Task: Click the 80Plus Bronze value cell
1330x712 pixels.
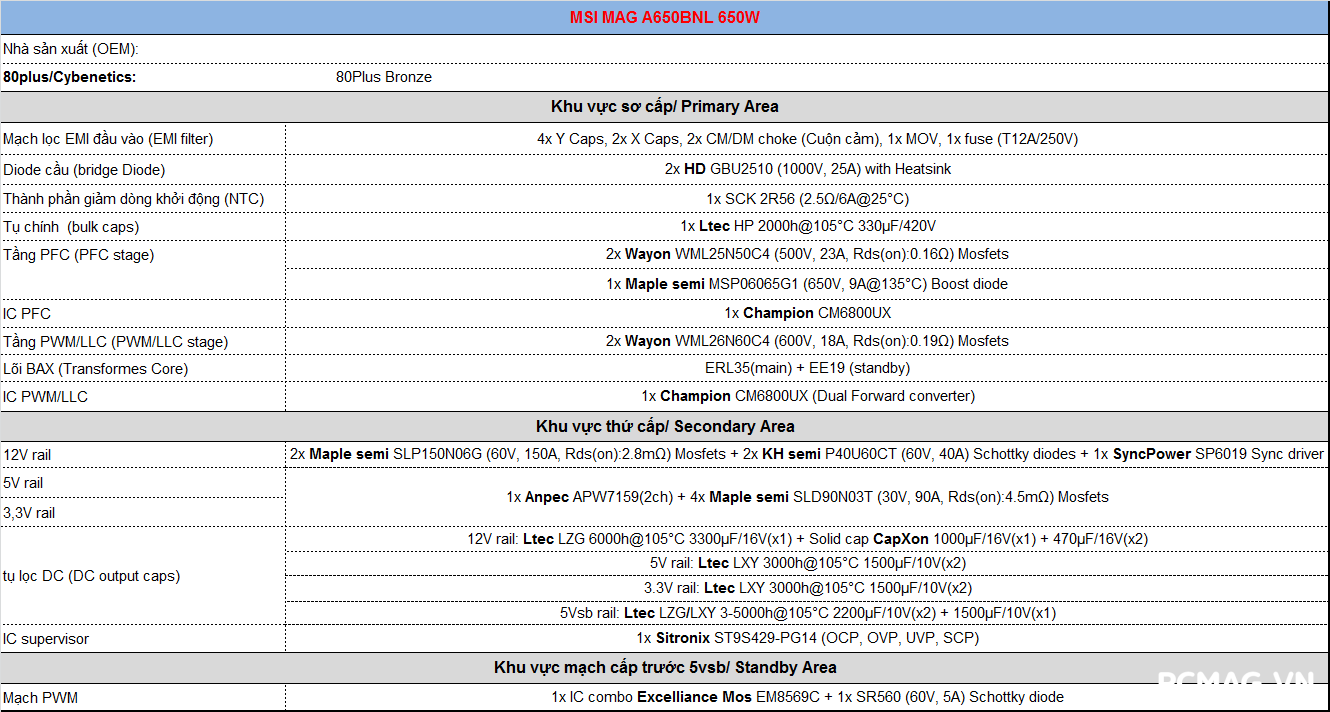Action: pyautogui.click(x=384, y=77)
